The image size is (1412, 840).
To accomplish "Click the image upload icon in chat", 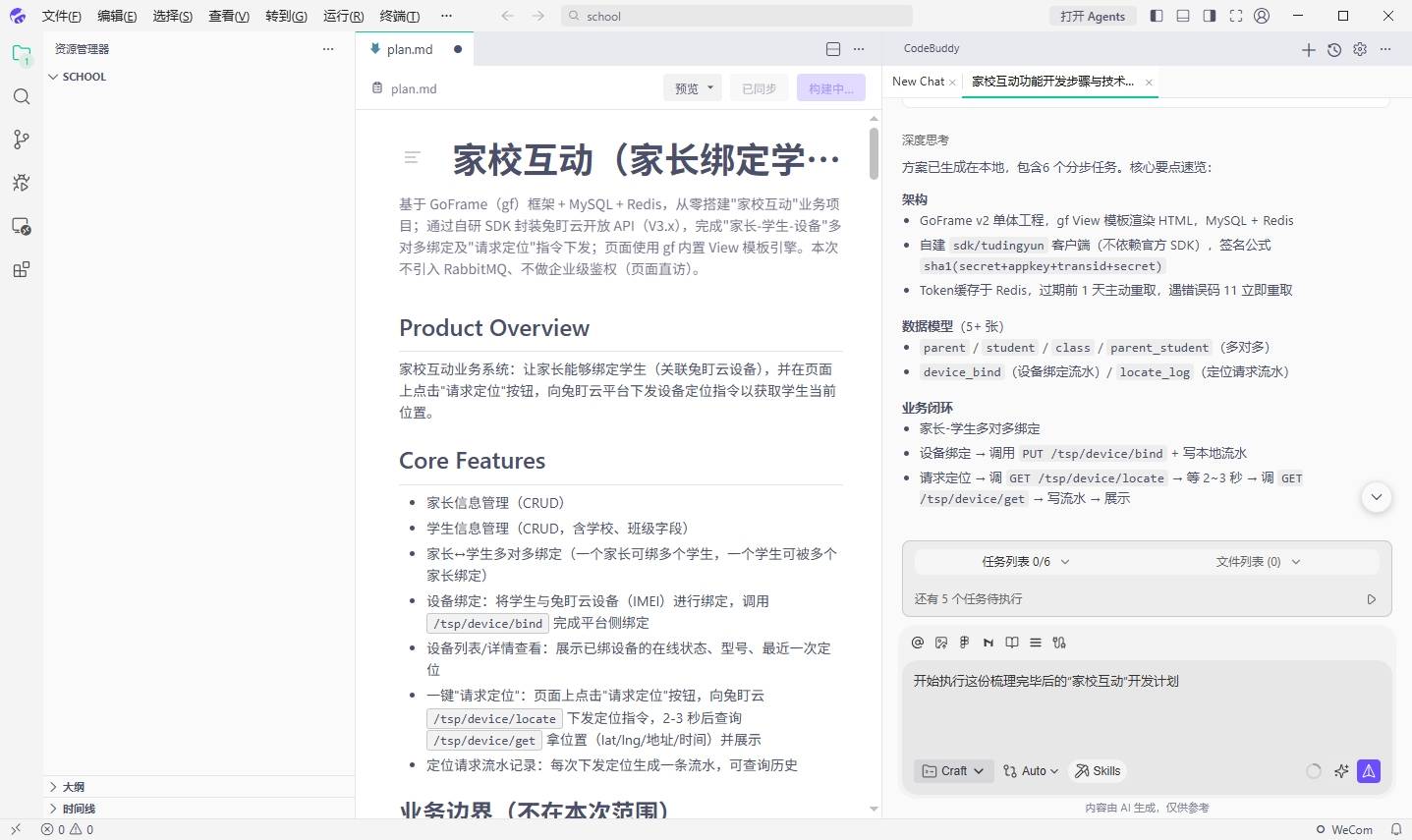I will (941, 643).
